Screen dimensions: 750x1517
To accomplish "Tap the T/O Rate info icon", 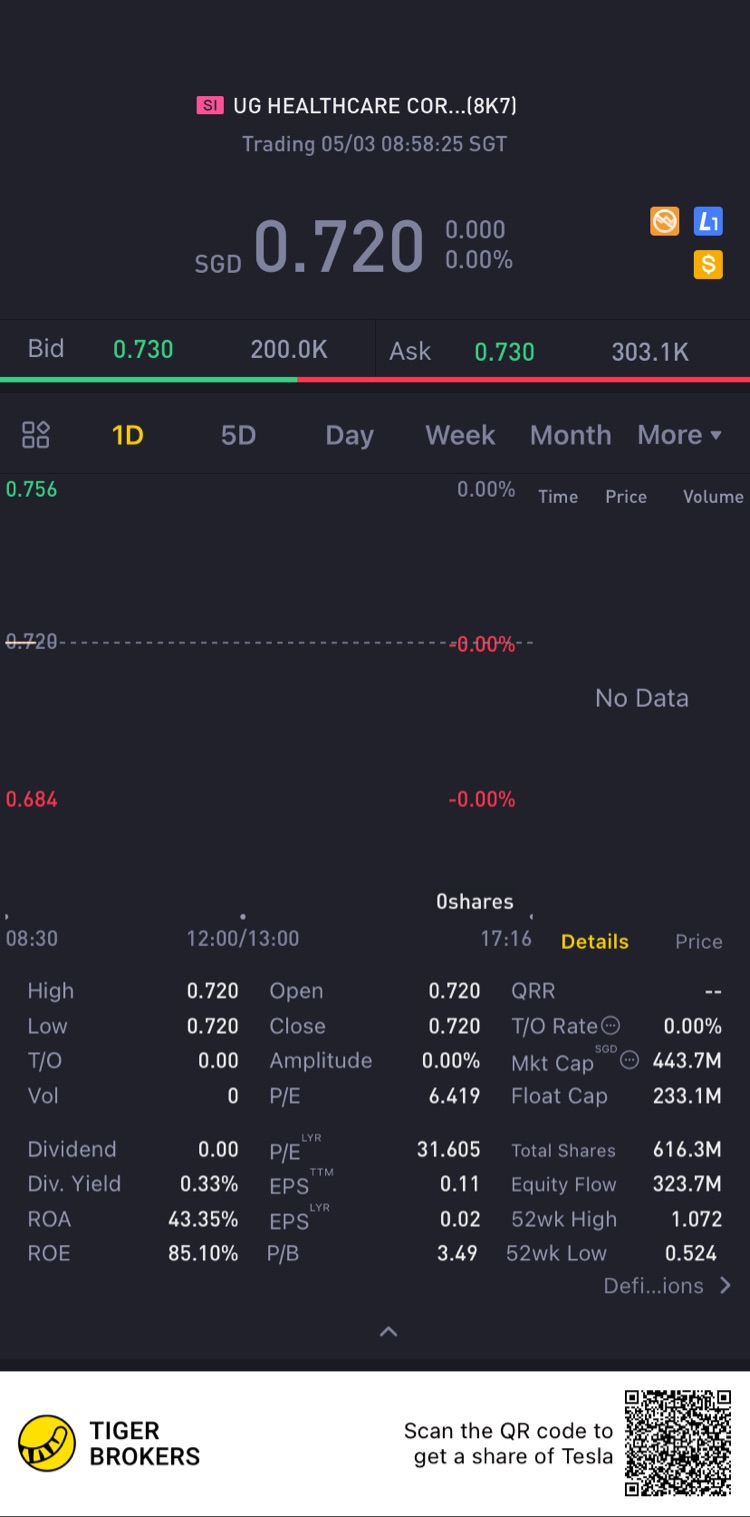I will pyautogui.click(x=610, y=1026).
